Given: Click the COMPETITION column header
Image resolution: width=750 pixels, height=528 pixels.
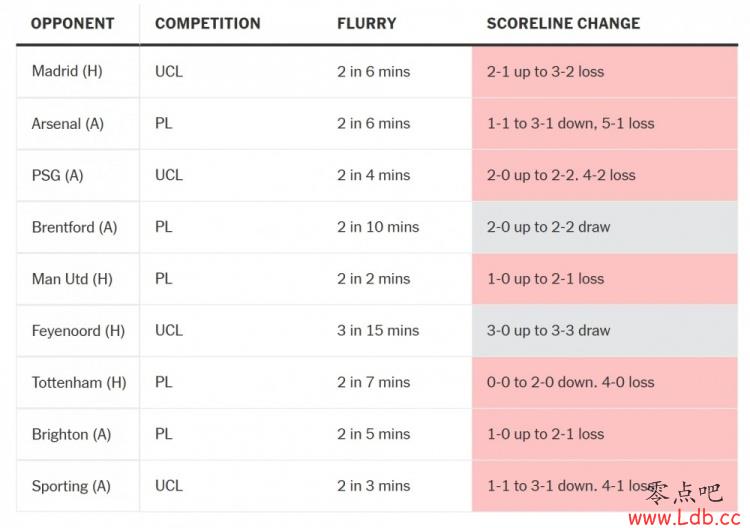Looking at the screenshot, I should 208,23.
